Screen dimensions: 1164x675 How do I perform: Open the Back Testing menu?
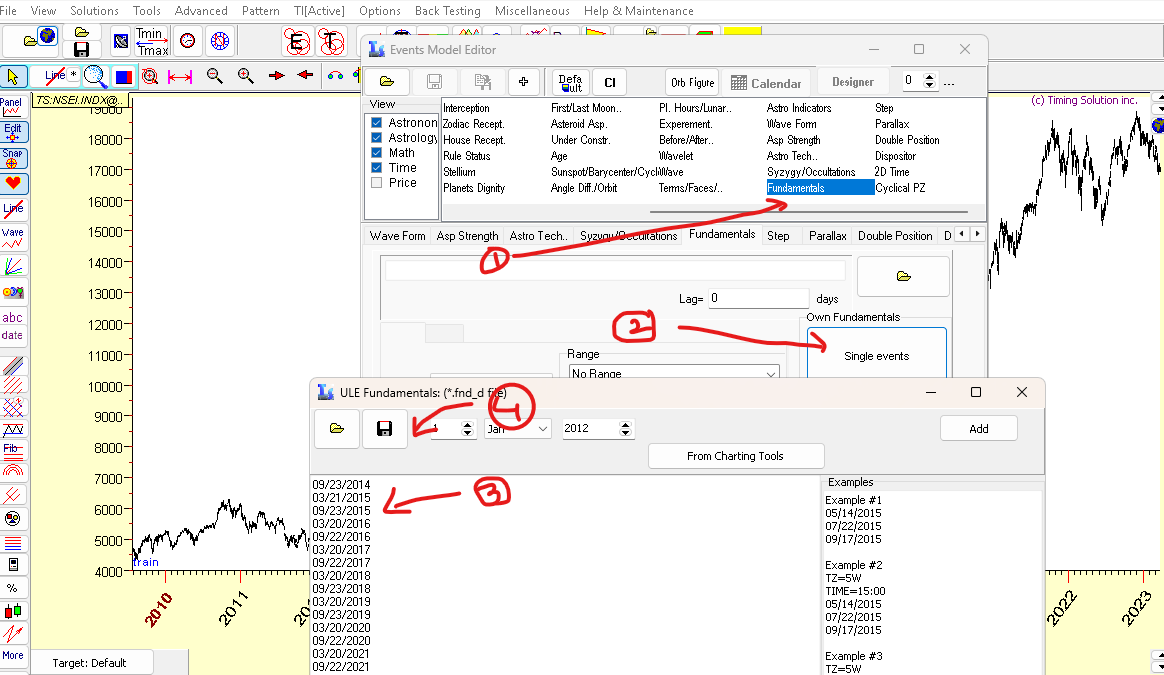tap(448, 11)
